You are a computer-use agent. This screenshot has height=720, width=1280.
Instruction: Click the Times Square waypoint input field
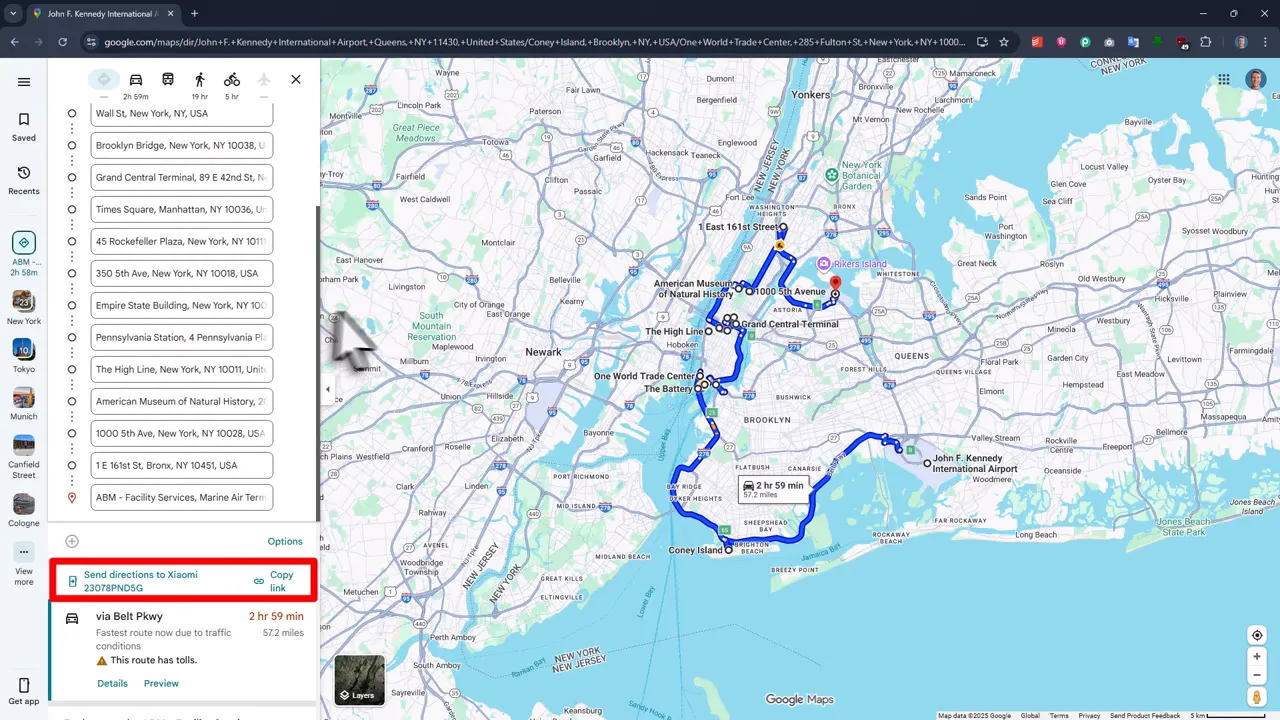tap(181, 209)
